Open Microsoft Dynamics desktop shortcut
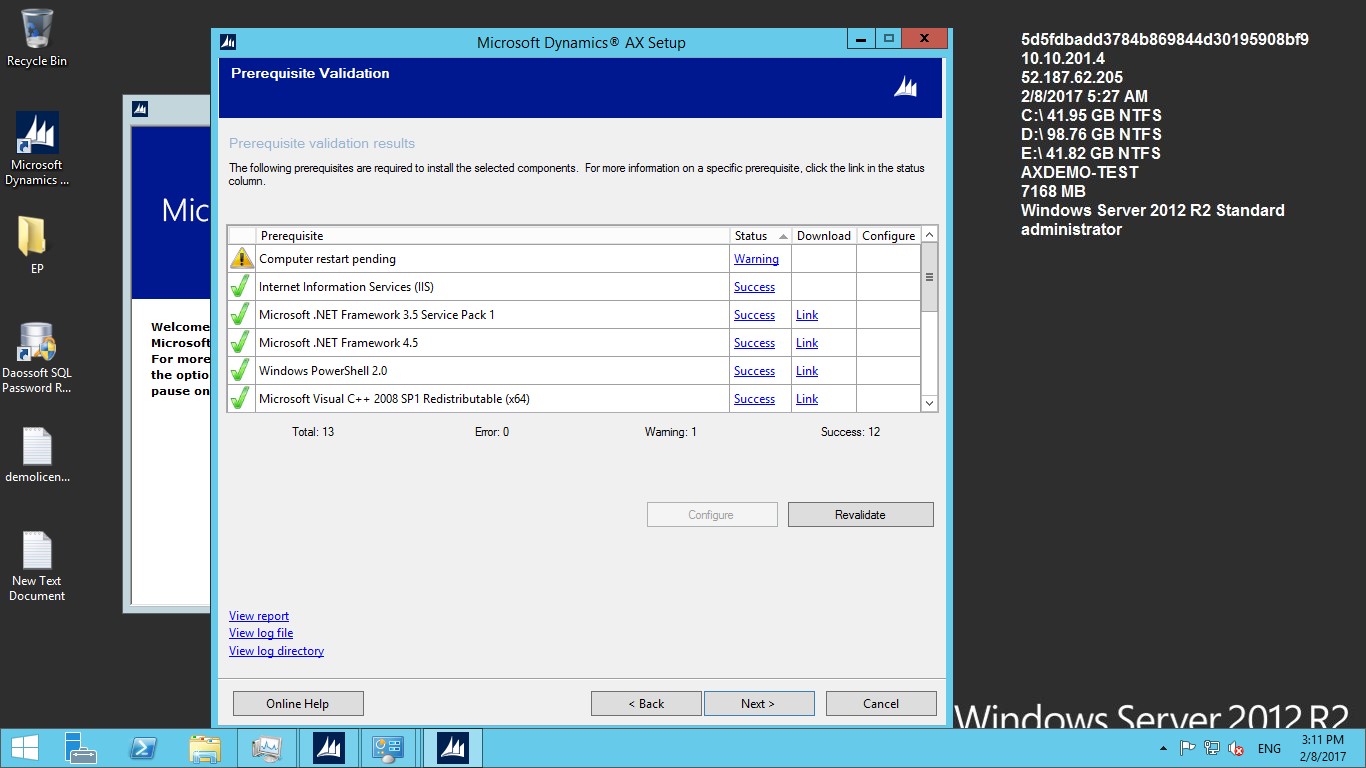The width and height of the screenshot is (1366, 768). pos(37,134)
